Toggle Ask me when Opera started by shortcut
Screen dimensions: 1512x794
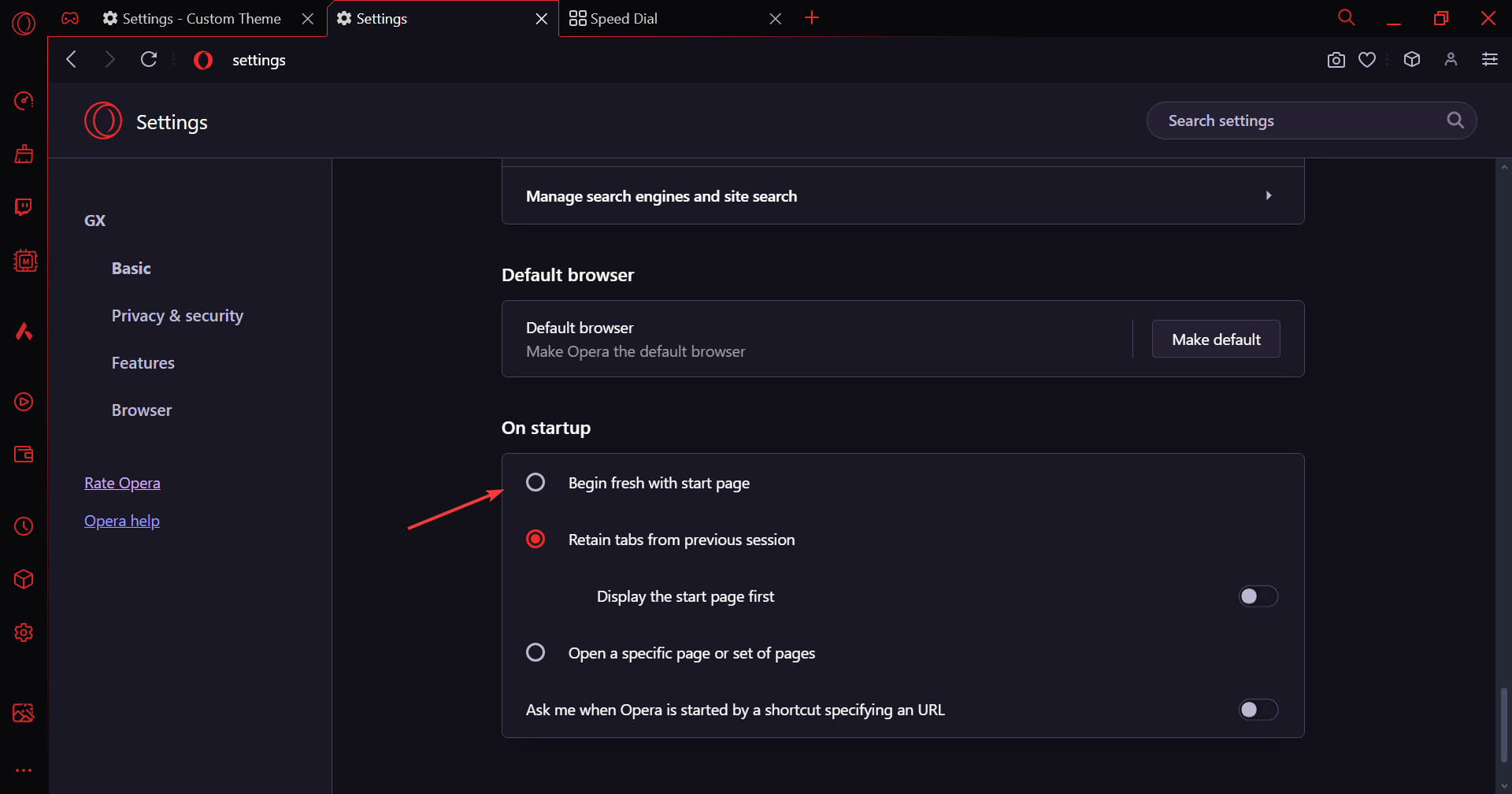click(x=1258, y=710)
